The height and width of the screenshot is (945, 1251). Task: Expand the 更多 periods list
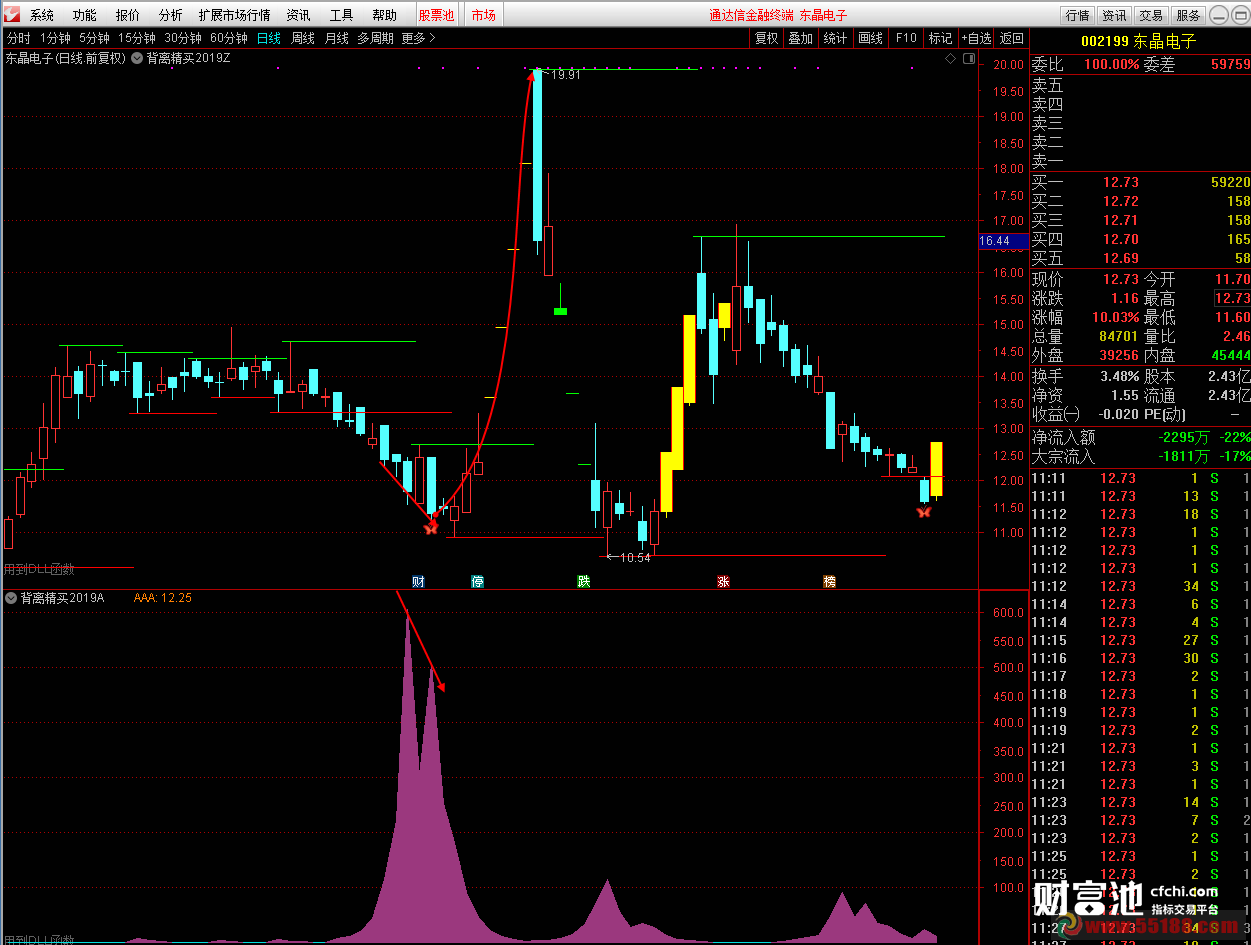[x=419, y=38]
